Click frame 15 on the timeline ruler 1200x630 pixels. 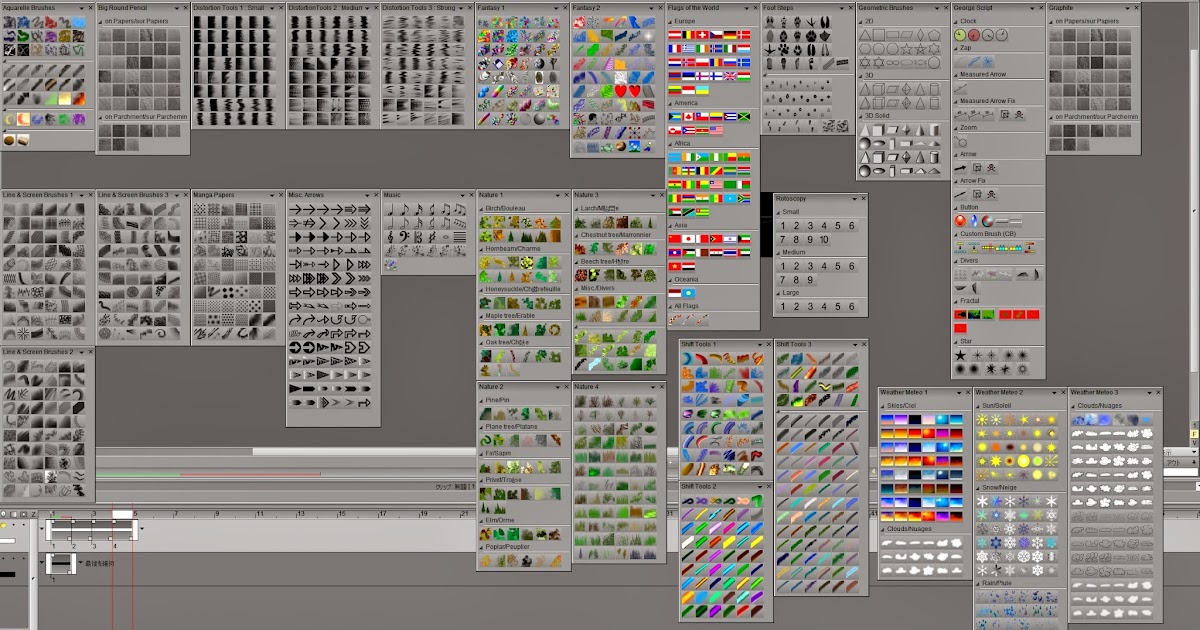coord(343,514)
